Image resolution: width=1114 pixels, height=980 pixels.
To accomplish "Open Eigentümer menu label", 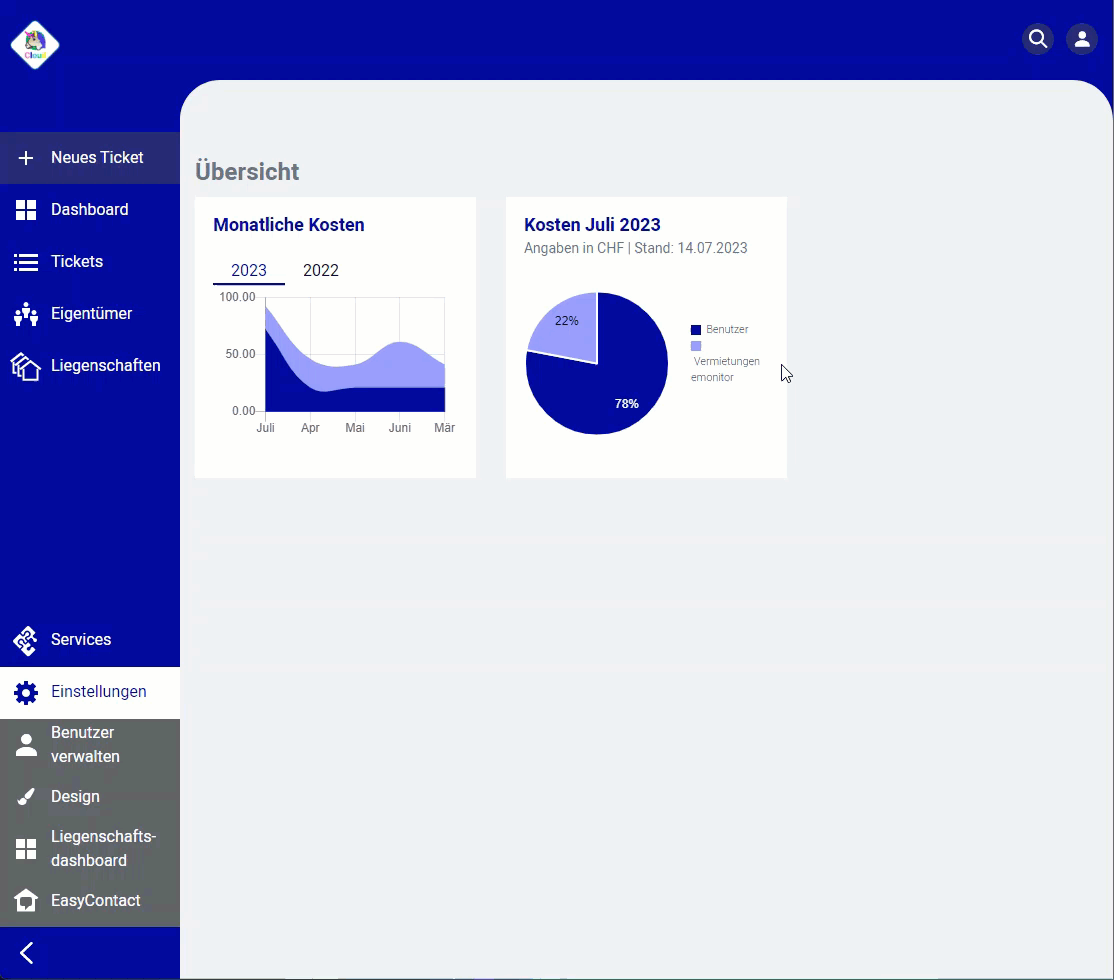I will 92,313.
